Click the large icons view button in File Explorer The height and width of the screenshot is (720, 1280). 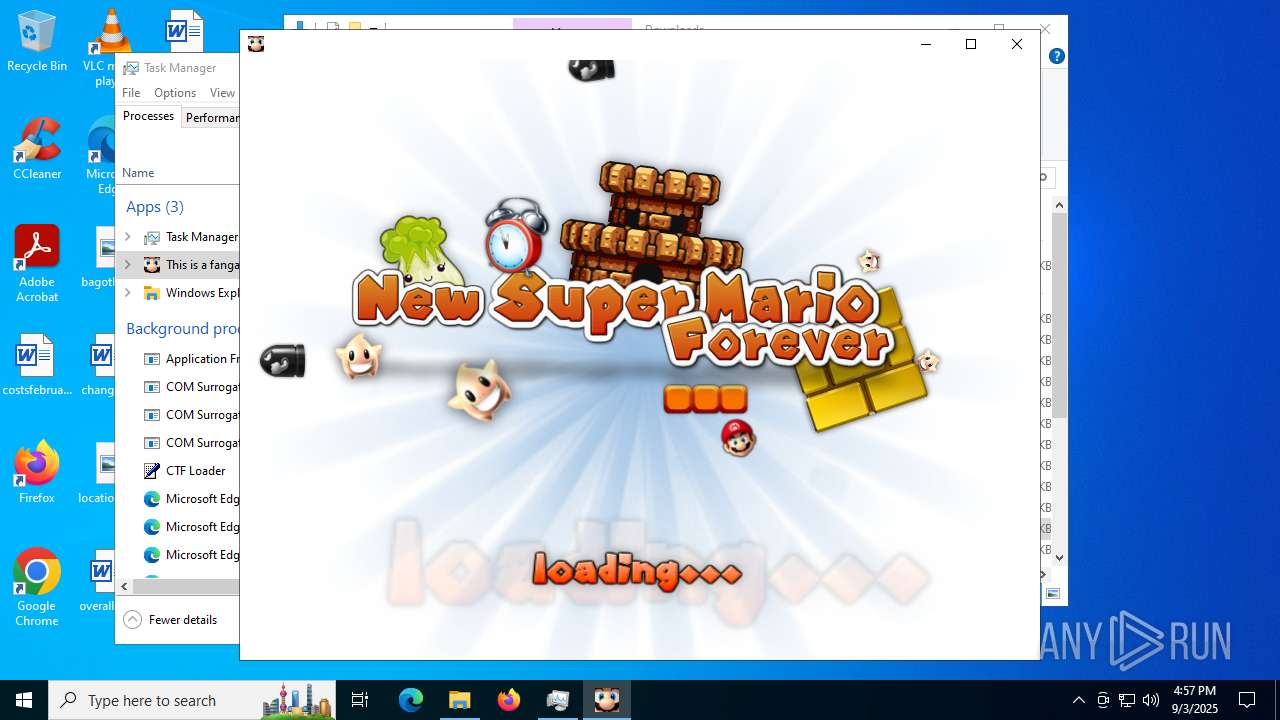pyautogui.click(x=1053, y=594)
